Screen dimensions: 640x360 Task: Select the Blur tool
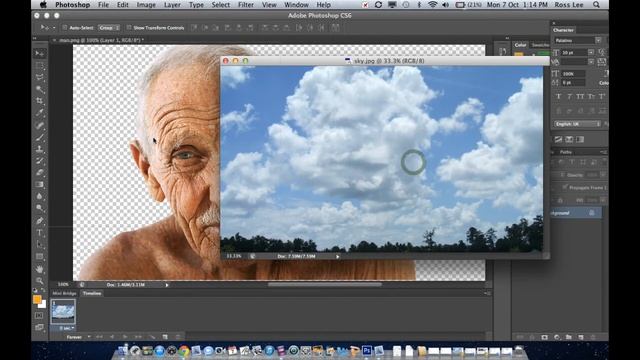pos(40,196)
